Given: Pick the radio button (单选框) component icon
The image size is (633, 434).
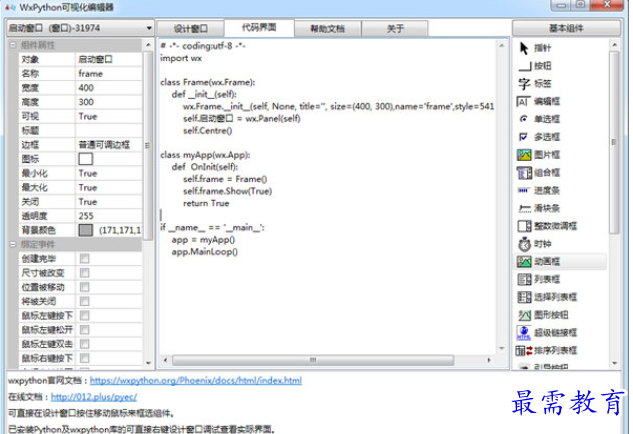Looking at the screenshot, I should tap(524, 119).
